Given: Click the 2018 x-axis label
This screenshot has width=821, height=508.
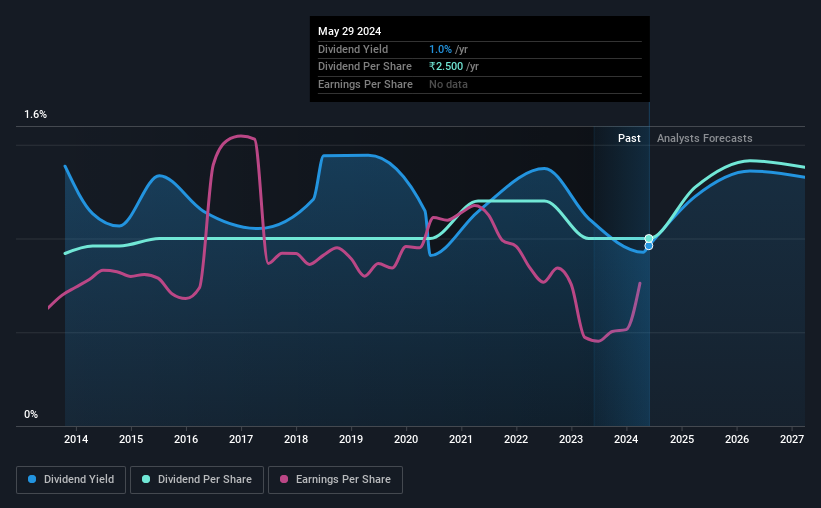Looking at the screenshot, I should click(x=296, y=439).
